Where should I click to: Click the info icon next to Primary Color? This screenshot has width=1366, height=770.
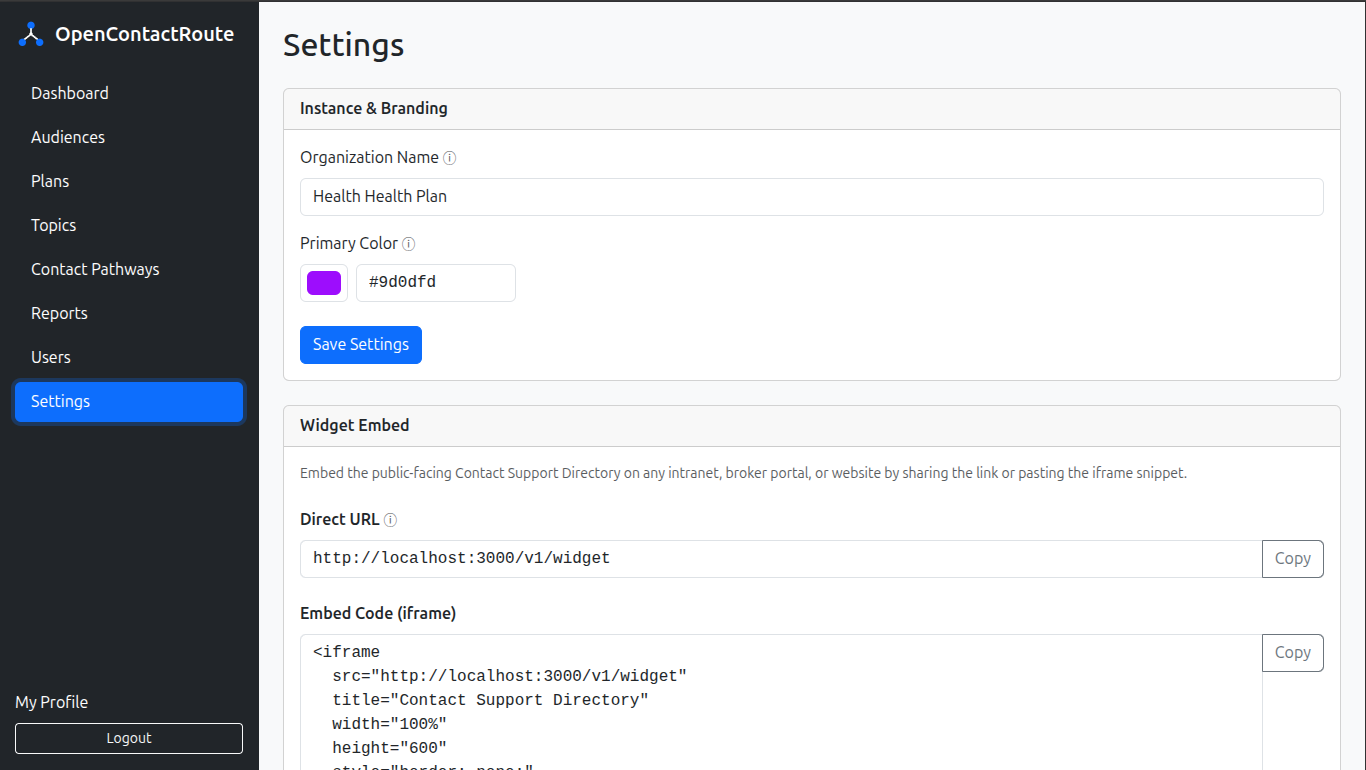(x=408, y=243)
